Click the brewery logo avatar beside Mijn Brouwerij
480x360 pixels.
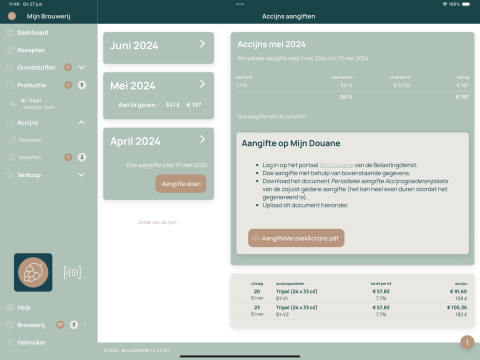12,16
